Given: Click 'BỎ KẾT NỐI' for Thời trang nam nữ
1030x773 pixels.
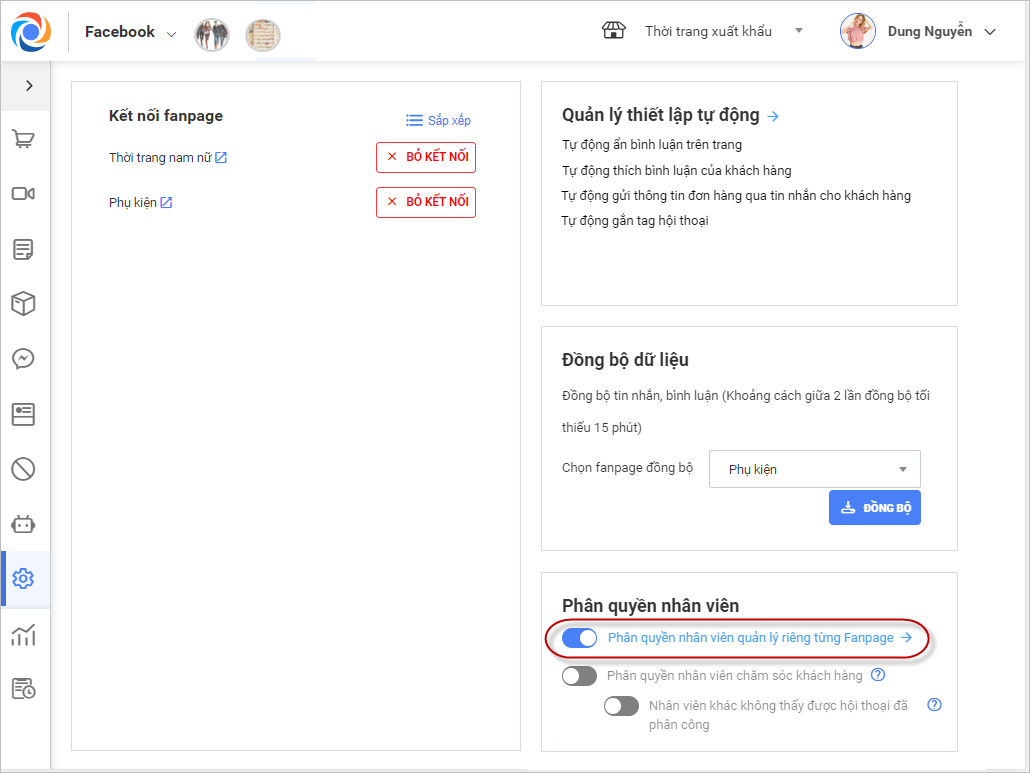Looking at the screenshot, I should point(426,158).
